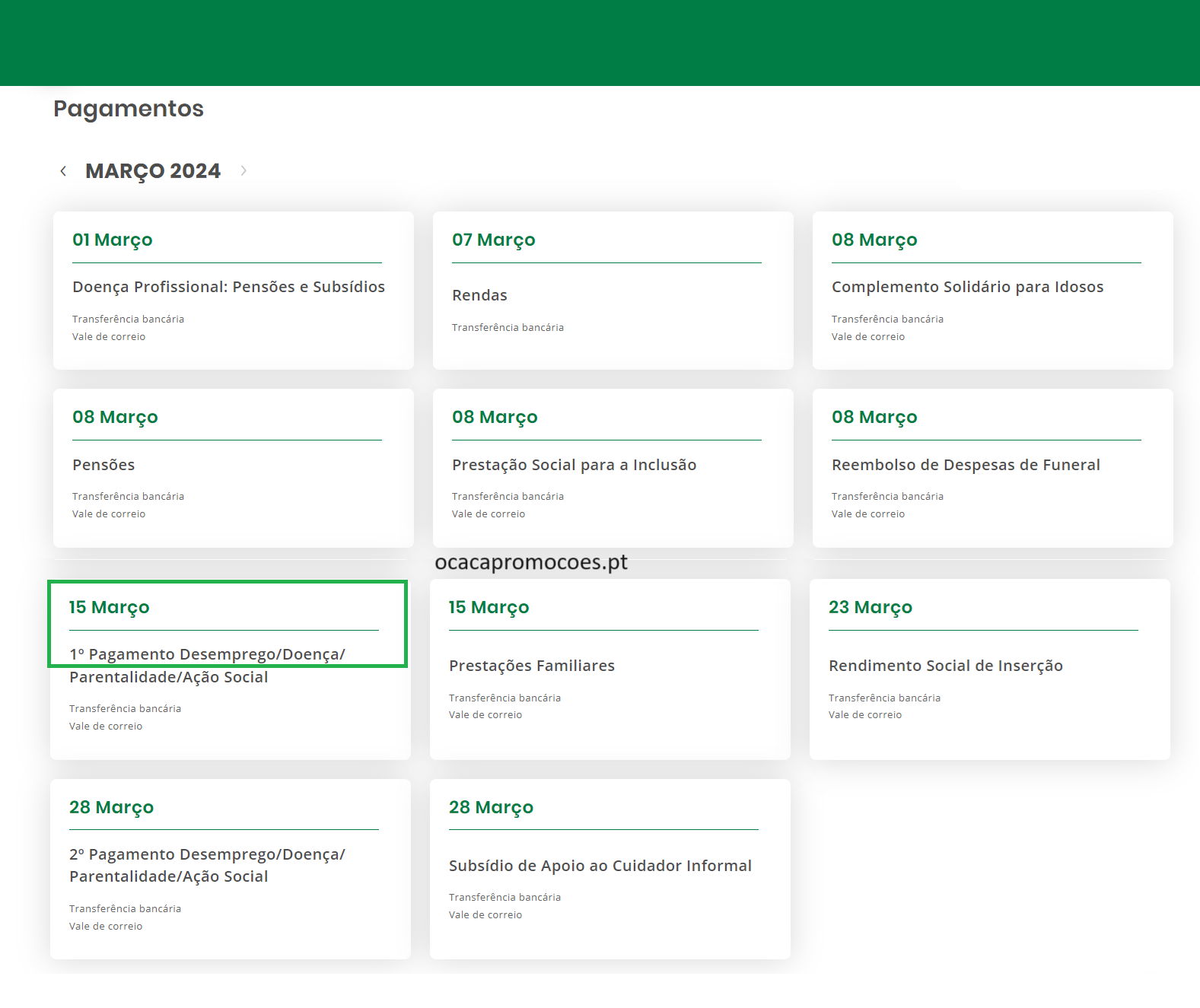
Task: Click the 07 Março date heading
Action: (493, 240)
